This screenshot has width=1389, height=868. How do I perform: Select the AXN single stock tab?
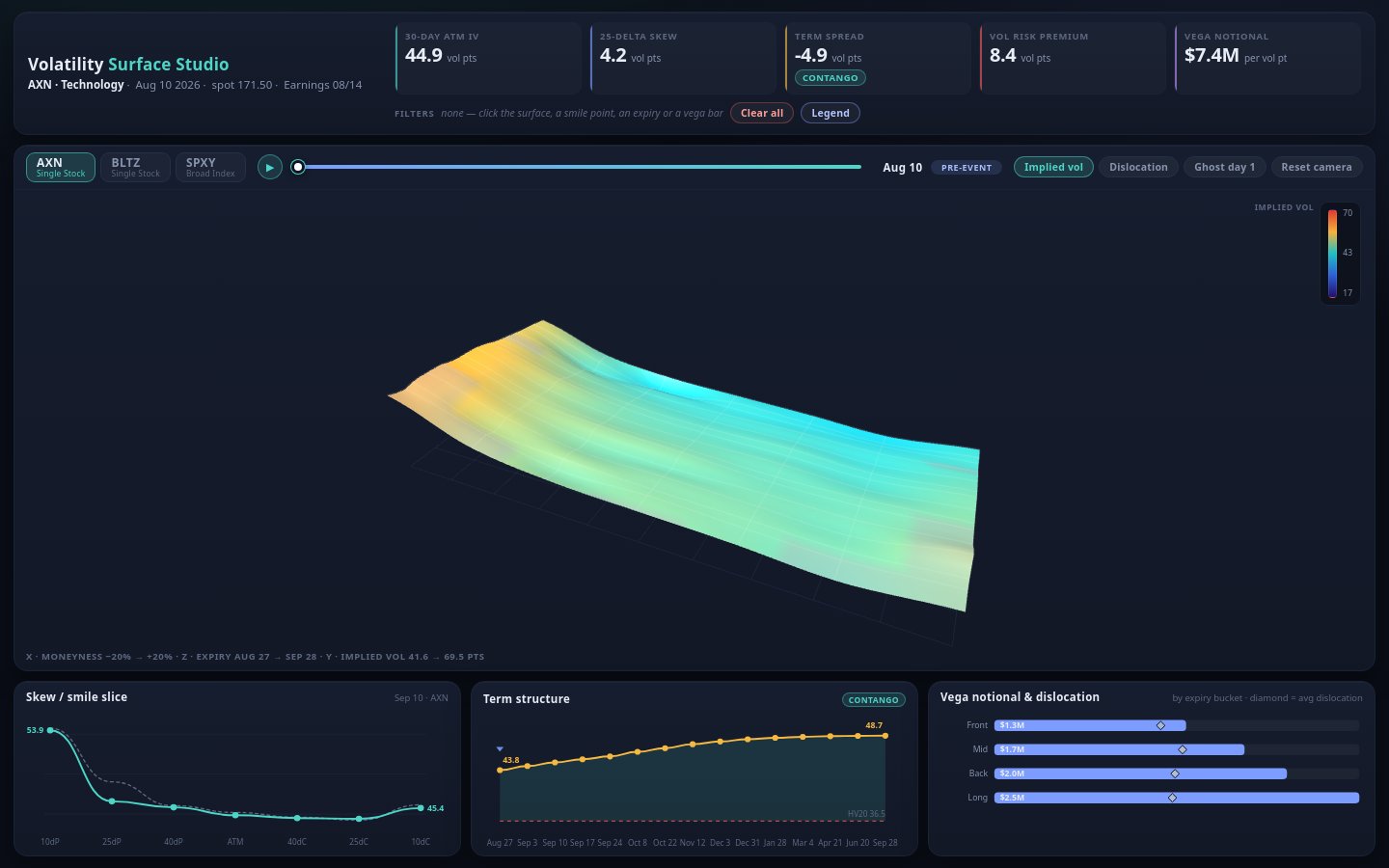click(x=61, y=167)
